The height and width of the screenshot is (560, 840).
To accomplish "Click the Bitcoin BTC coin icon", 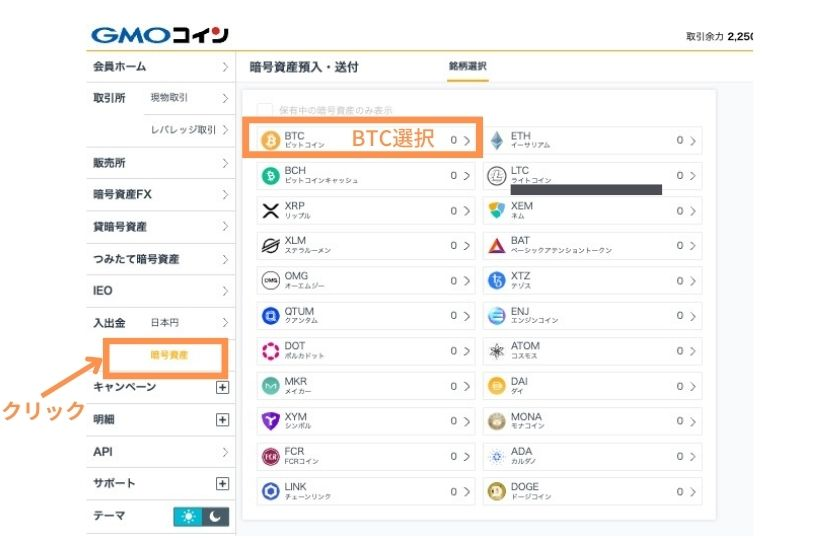I will click(271, 140).
